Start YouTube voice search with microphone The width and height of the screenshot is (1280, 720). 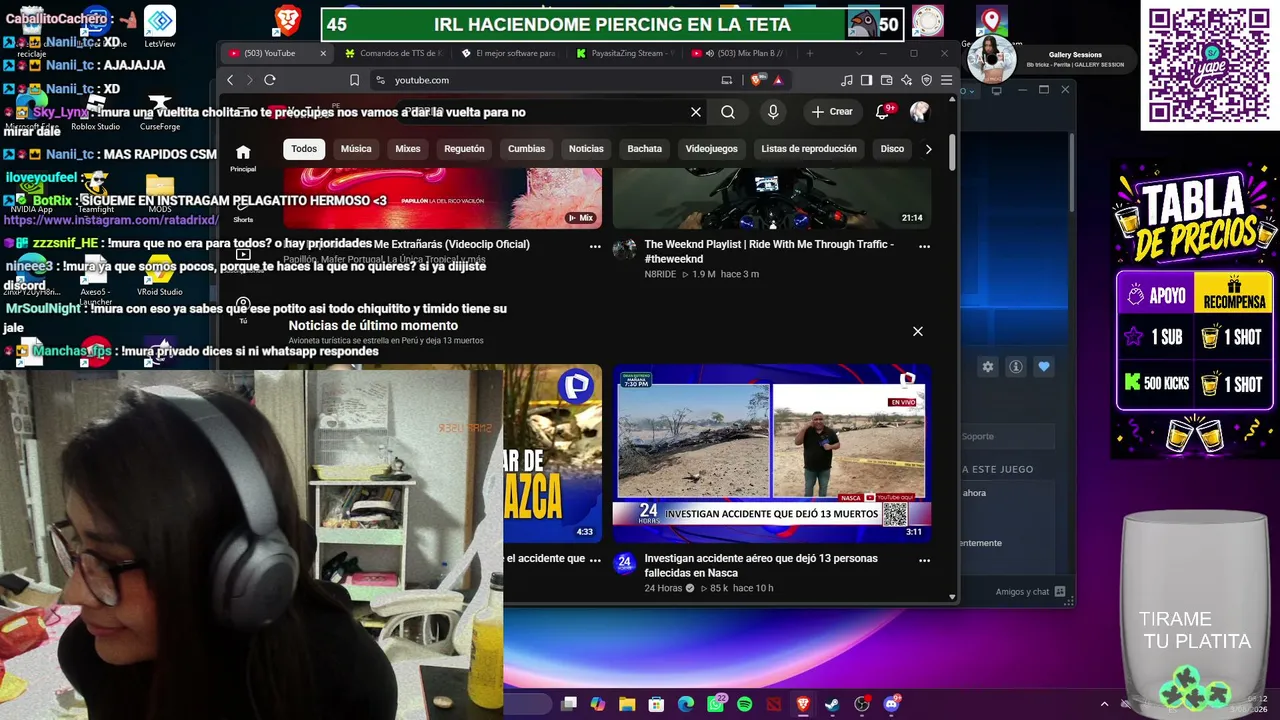773,112
